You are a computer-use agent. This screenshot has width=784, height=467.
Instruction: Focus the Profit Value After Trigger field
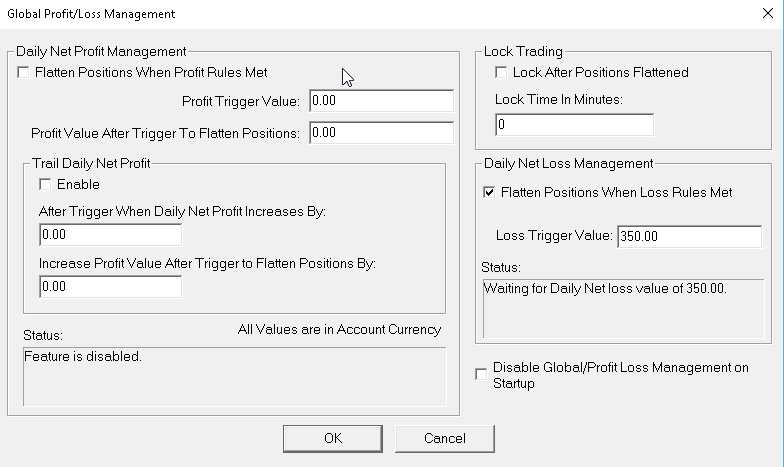(x=381, y=133)
